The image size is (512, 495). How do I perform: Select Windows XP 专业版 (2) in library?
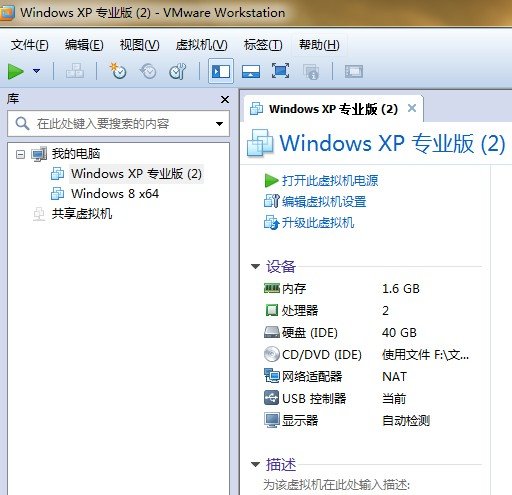(x=136, y=174)
